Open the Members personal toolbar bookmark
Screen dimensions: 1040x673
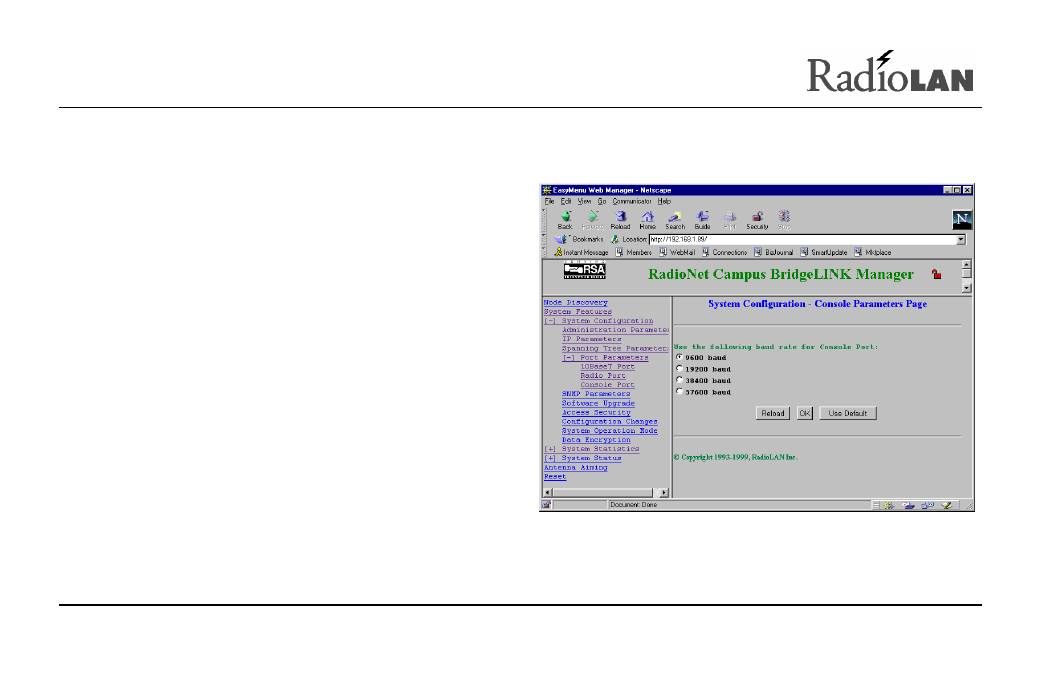click(633, 253)
